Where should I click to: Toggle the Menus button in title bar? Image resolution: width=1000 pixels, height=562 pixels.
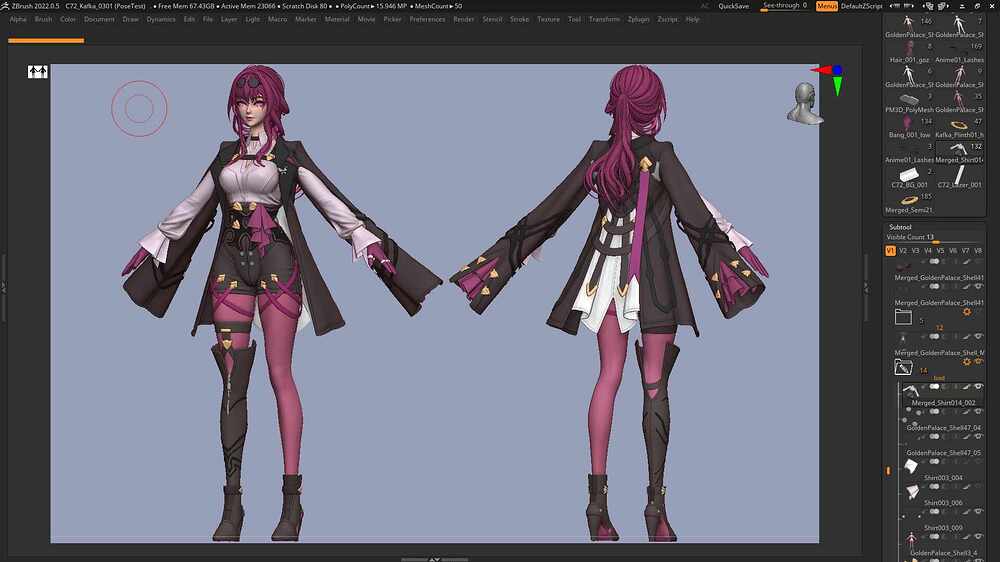coord(827,6)
